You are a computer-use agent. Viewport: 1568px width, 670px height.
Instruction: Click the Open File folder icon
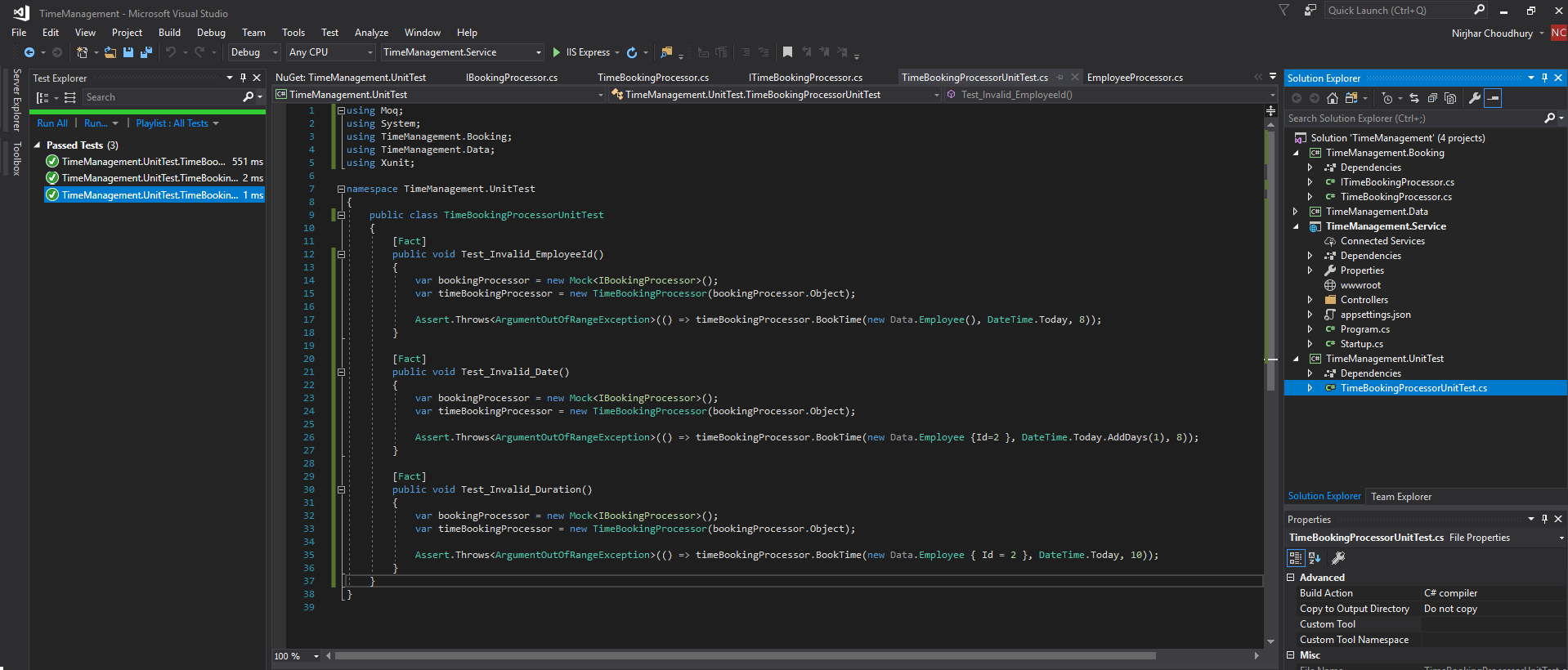pos(110,52)
